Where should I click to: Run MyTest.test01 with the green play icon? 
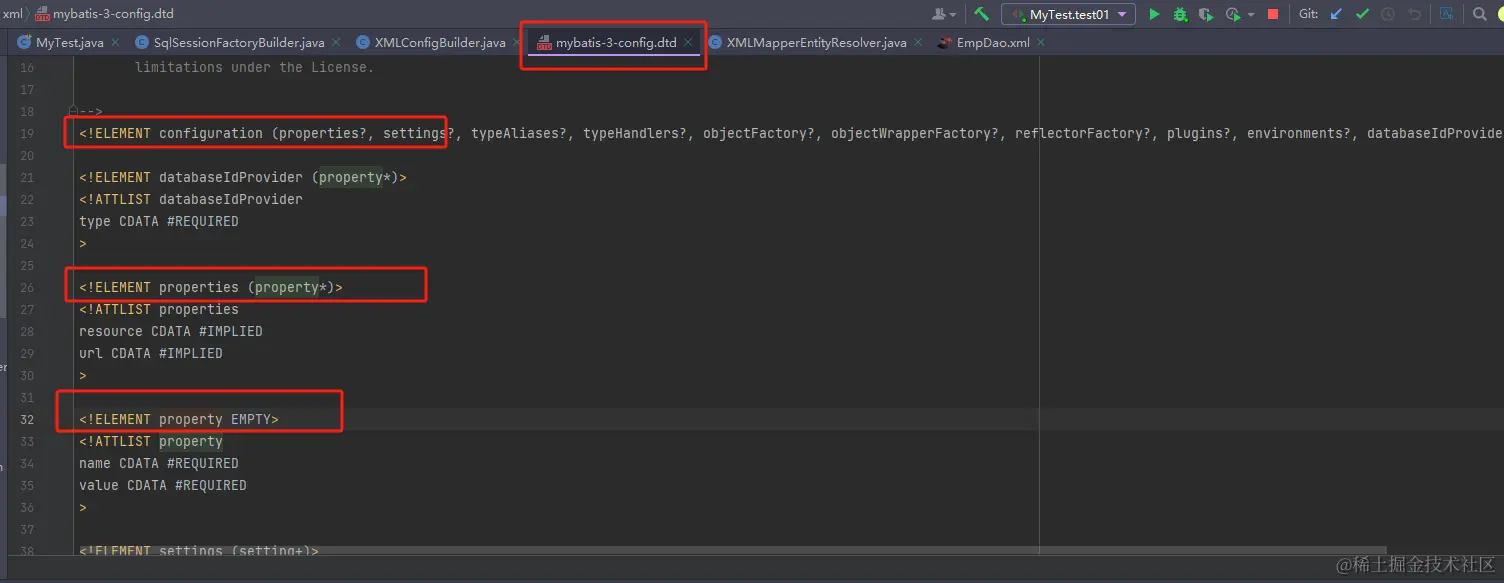click(1154, 14)
